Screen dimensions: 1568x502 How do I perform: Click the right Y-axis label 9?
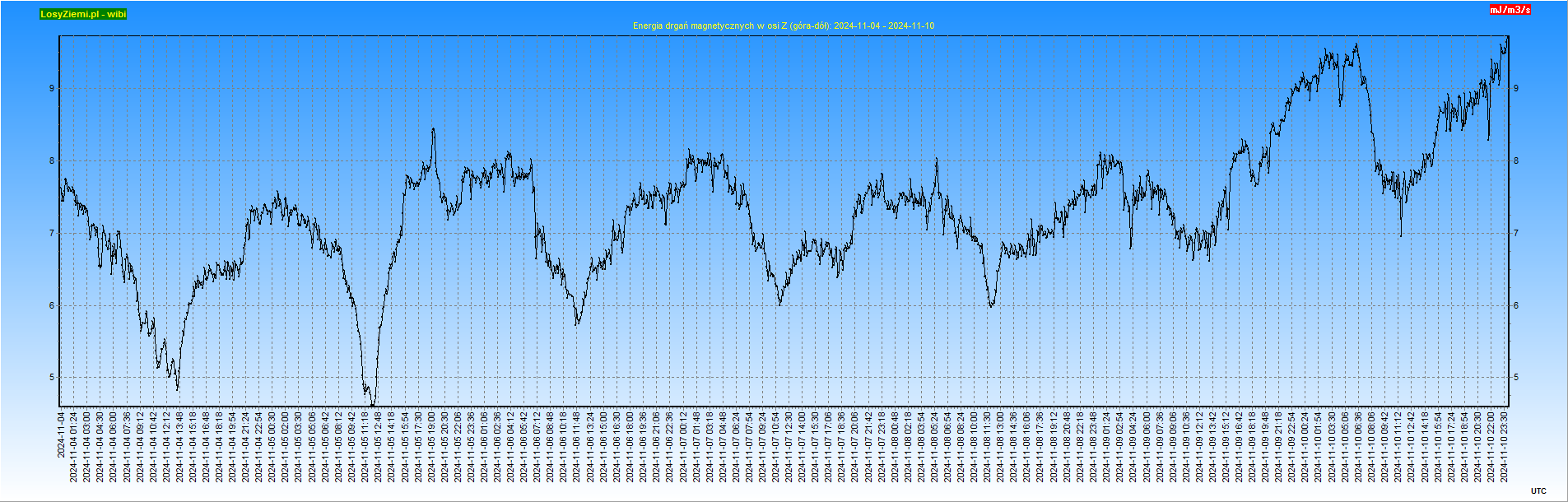point(1516,88)
